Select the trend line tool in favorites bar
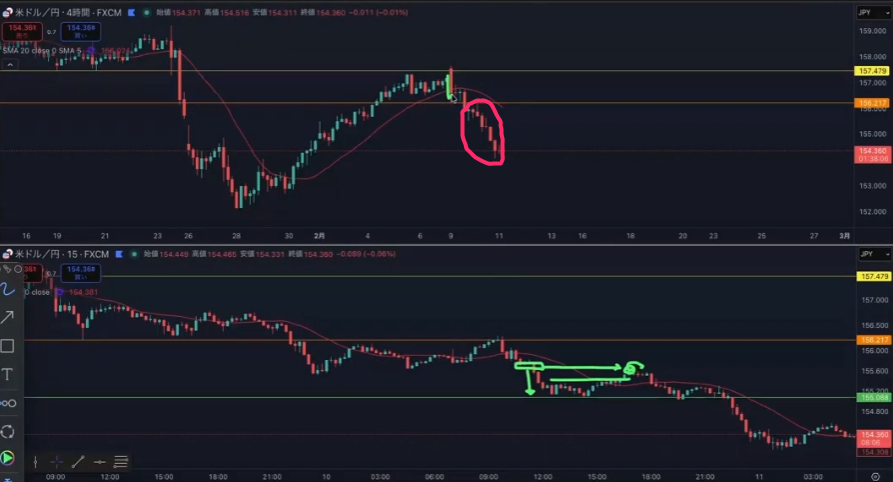The width and height of the screenshot is (893, 482). pyautogui.click(x=78, y=462)
